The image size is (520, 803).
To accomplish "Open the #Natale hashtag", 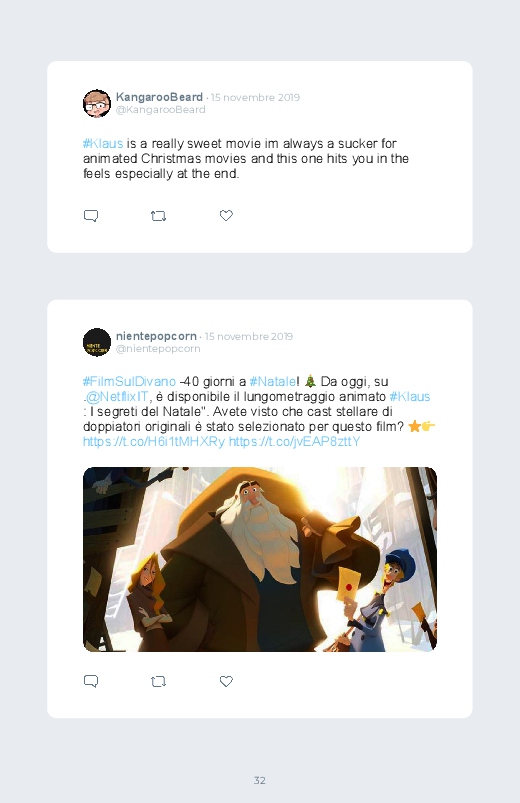I will tap(273, 382).
